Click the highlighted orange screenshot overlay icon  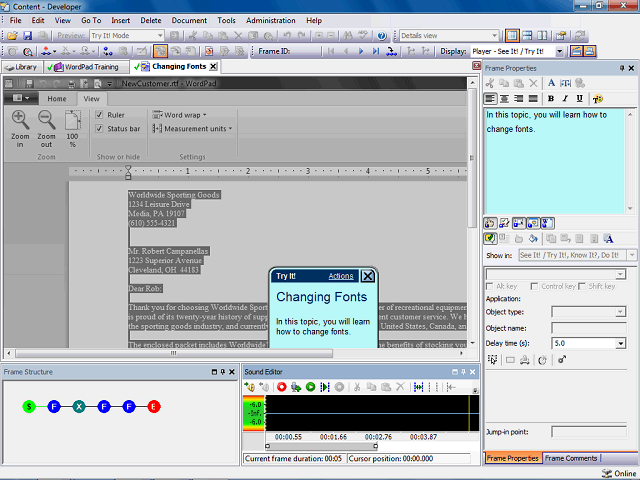[160, 51]
